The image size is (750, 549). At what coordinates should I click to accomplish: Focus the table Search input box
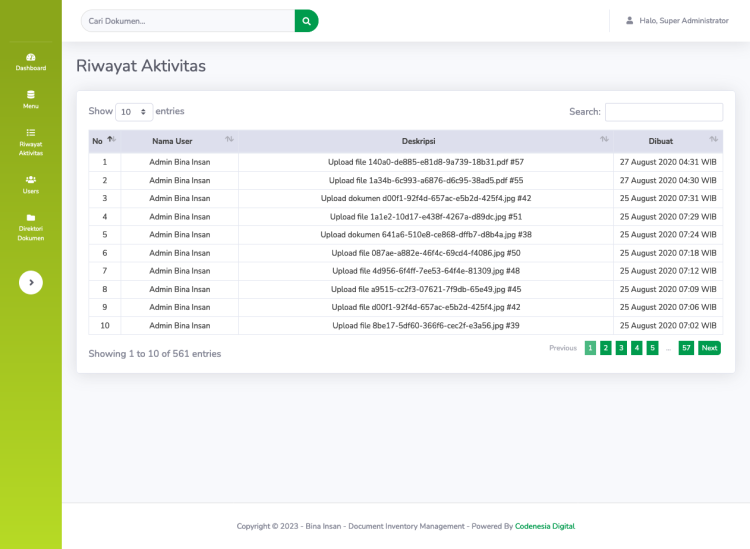[x=663, y=112]
